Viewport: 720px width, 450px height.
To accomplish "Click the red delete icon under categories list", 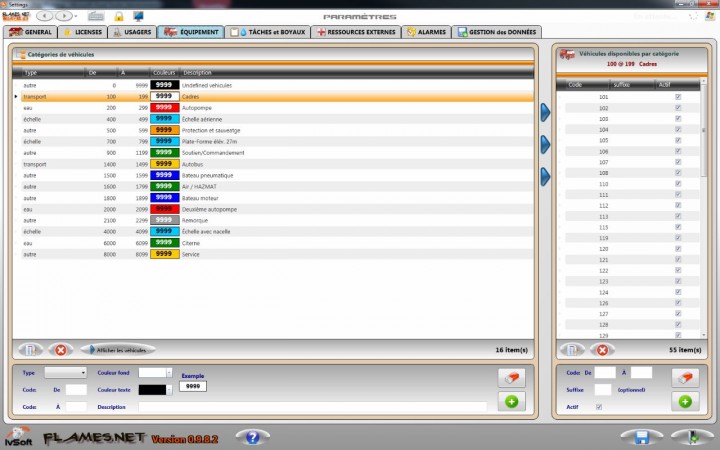I will [x=61, y=350].
